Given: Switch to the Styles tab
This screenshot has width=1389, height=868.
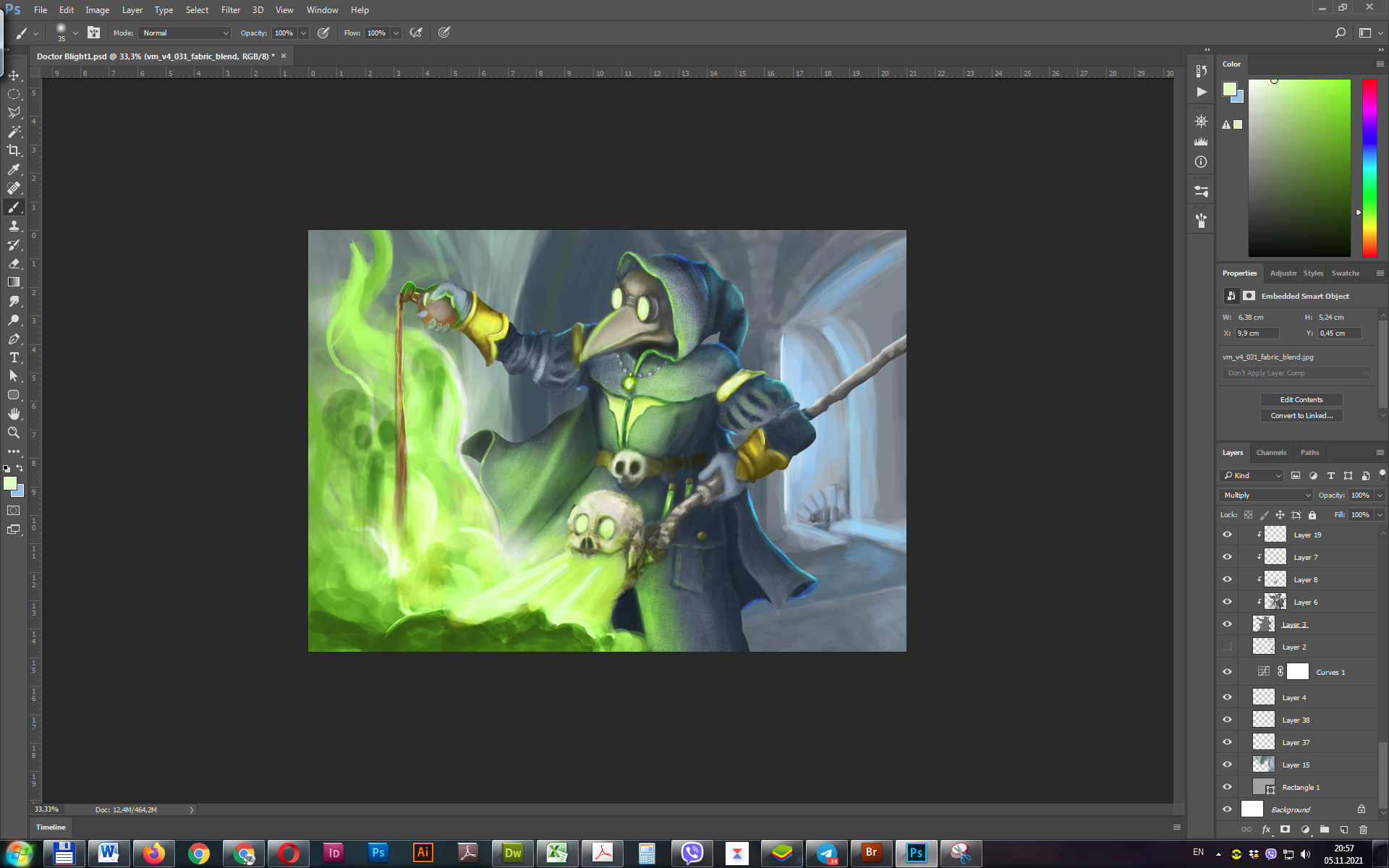Looking at the screenshot, I should [1313, 273].
